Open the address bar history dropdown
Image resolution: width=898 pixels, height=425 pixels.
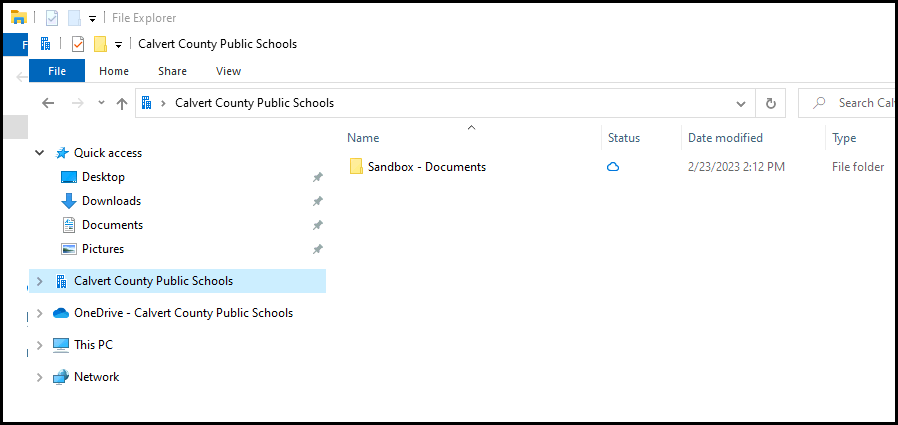[x=741, y=104]
